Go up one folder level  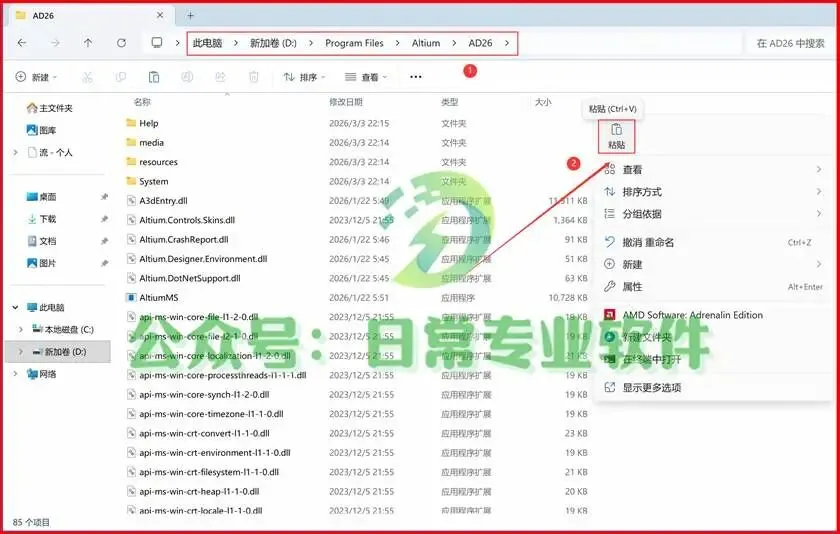point(88,43)
